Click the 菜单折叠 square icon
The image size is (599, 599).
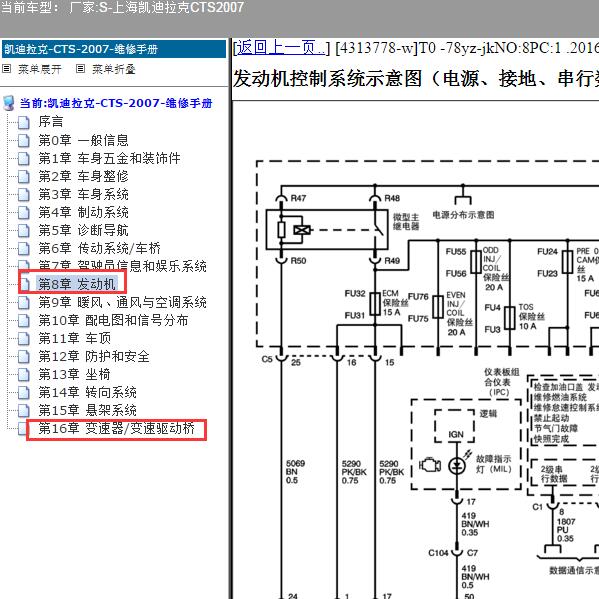point(80,69)
